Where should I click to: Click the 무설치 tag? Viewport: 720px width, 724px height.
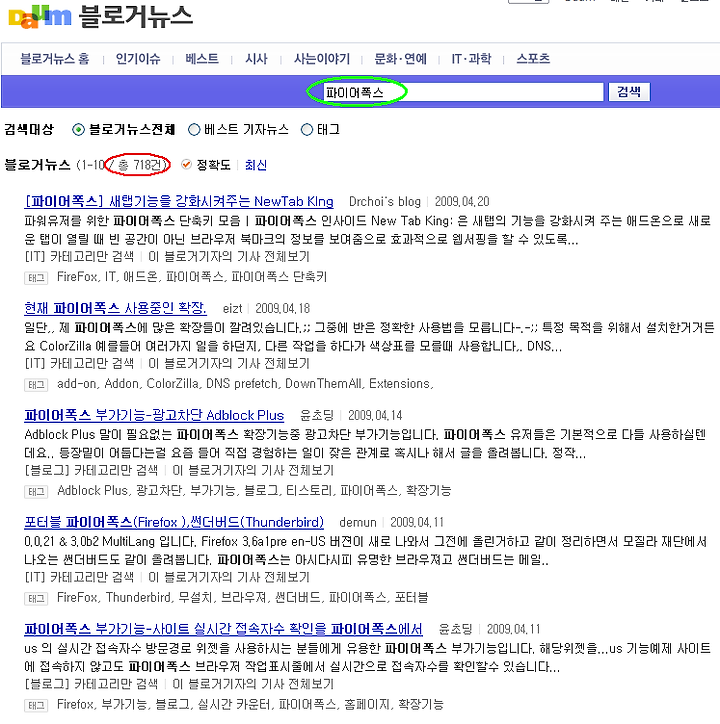click(x=195, y=597)
